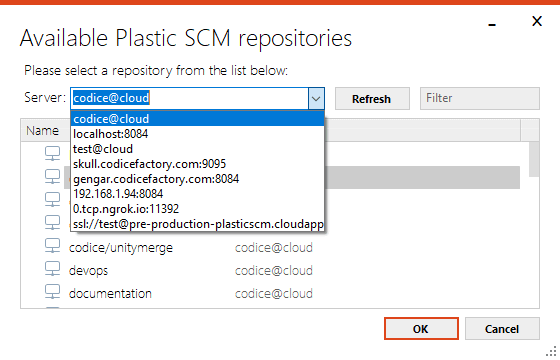Minimize the repositories dialog window
Screen dimensions: 560x360
coord(492,25)
